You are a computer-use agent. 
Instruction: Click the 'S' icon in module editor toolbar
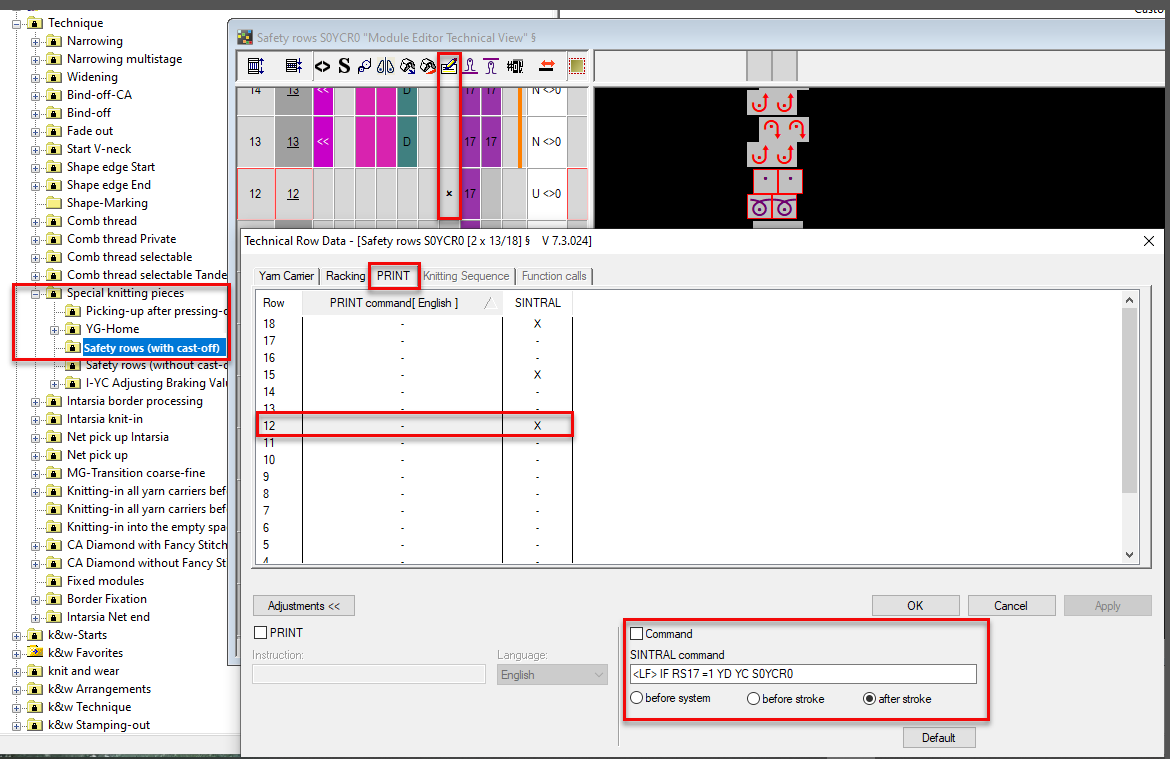click(344, 67)
